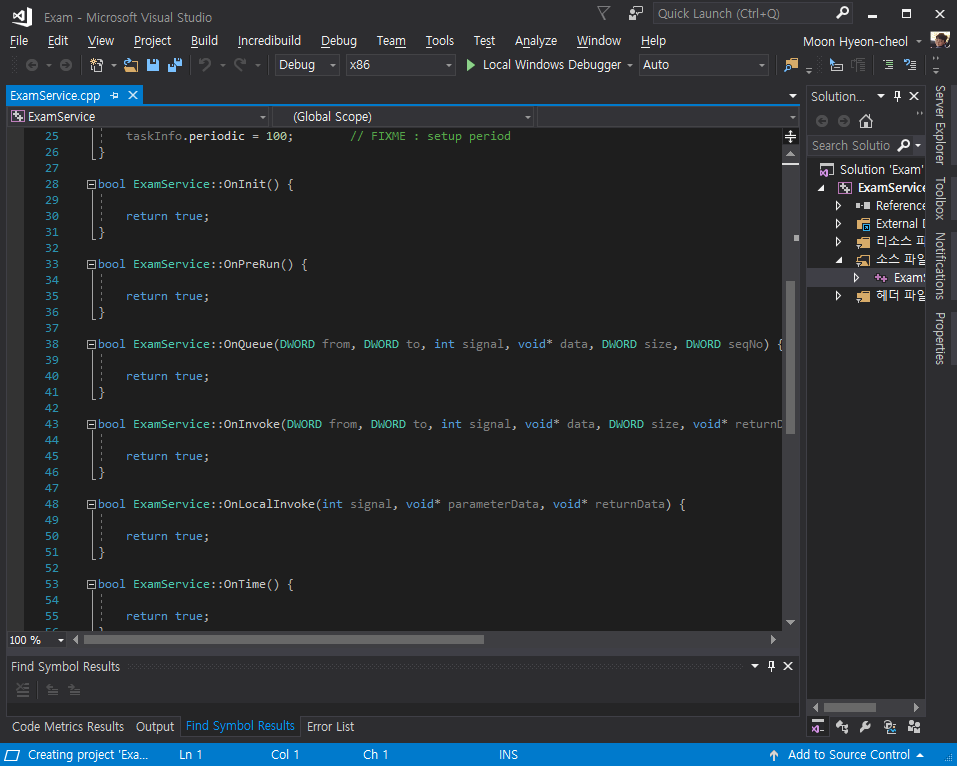Open the x86 platform dropdown
This screenshot has width=957, height=766.
point(400,65)
